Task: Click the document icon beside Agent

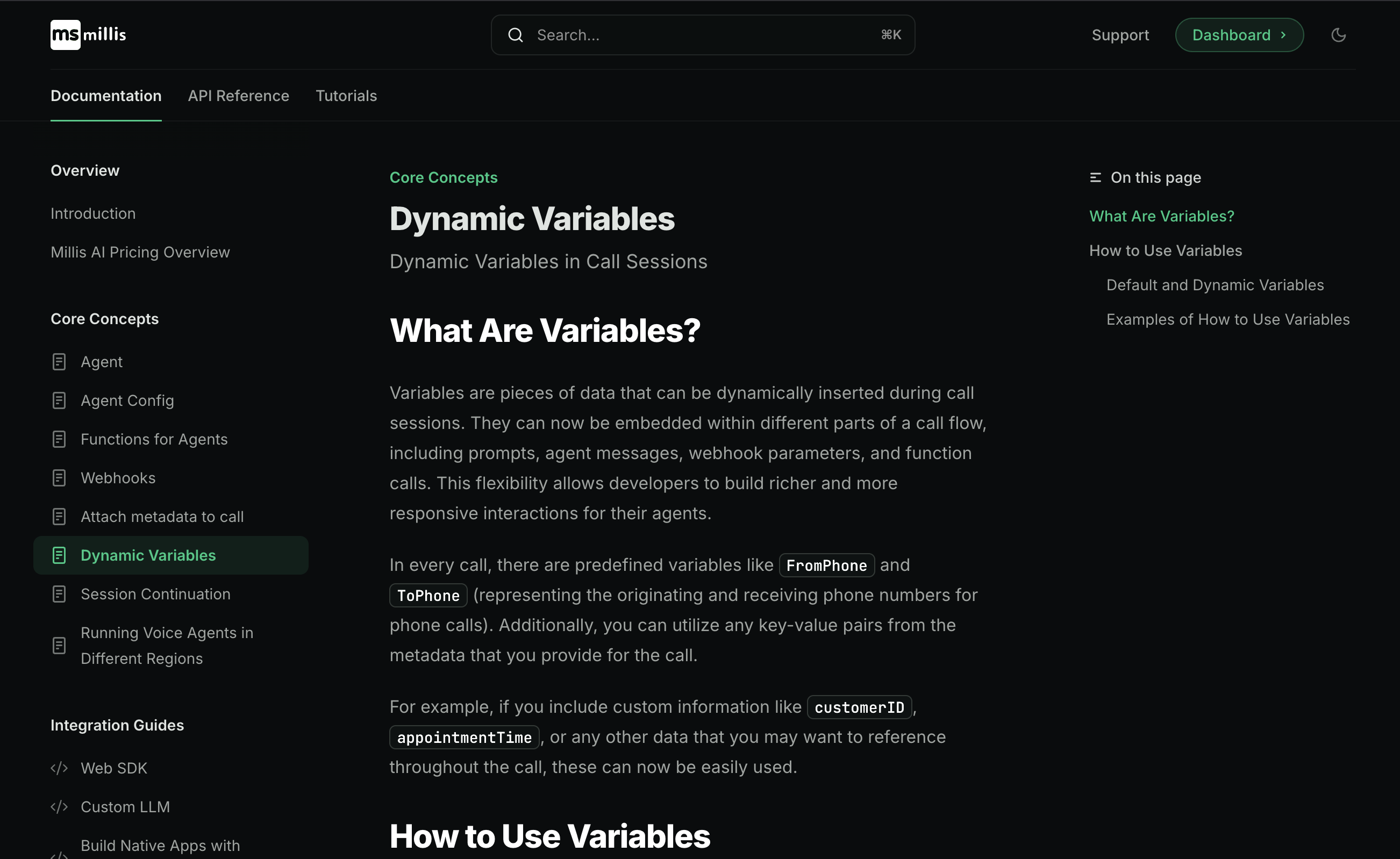Action: point(59,361)
